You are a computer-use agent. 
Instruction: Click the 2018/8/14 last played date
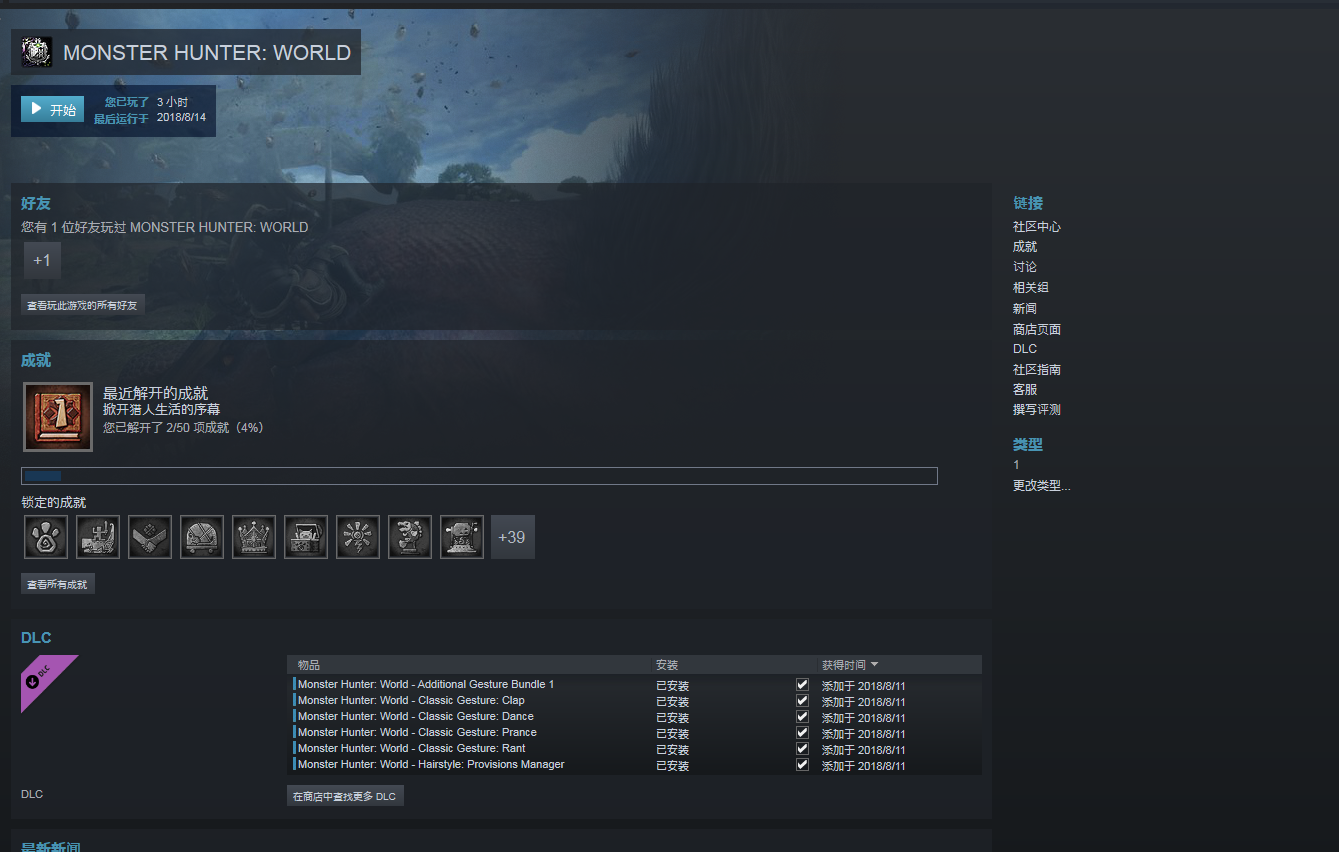[181, 117]
